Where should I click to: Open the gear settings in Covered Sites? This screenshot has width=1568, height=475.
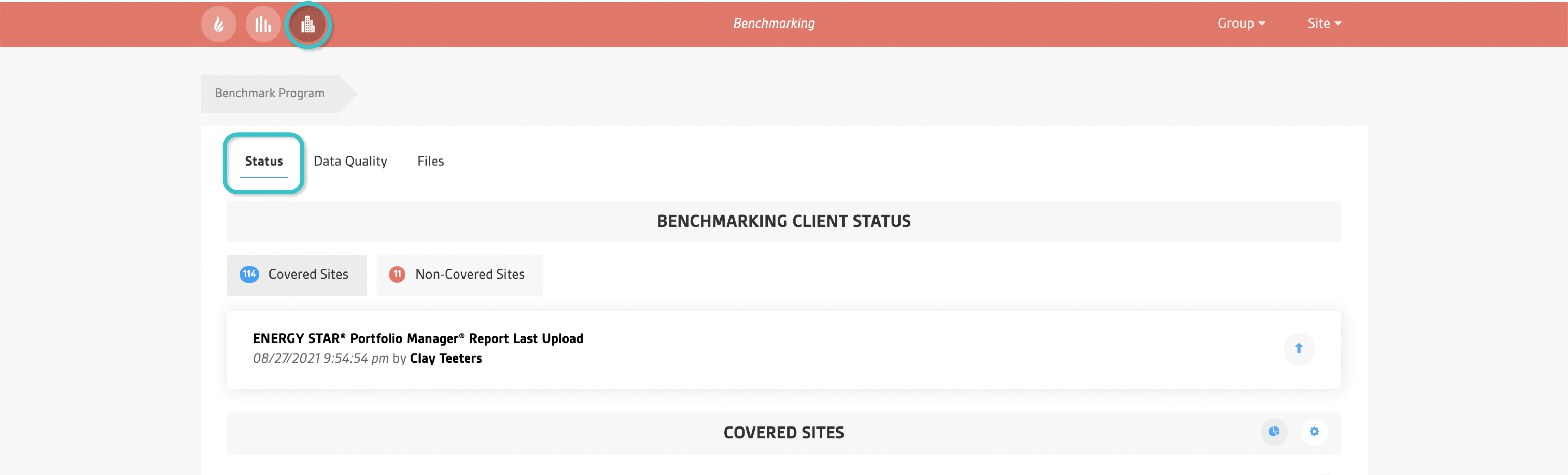(1314, 432)
